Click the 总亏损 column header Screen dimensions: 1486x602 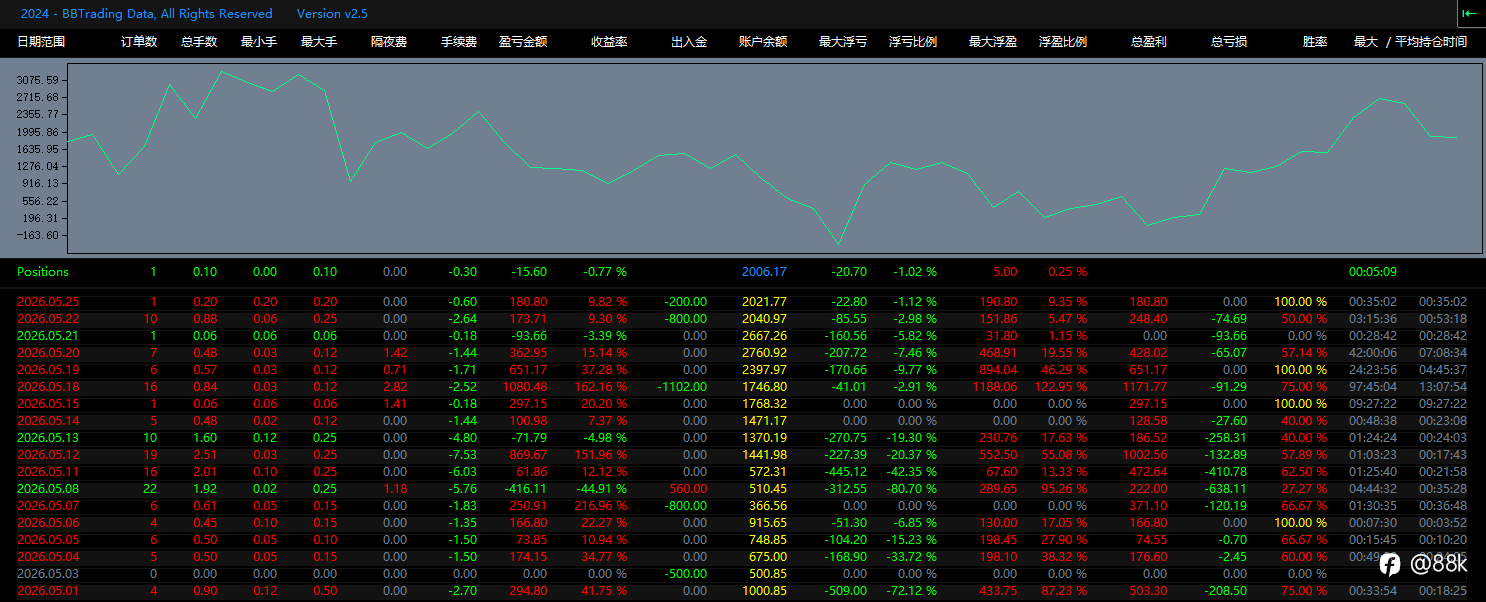coord(1228,42)
